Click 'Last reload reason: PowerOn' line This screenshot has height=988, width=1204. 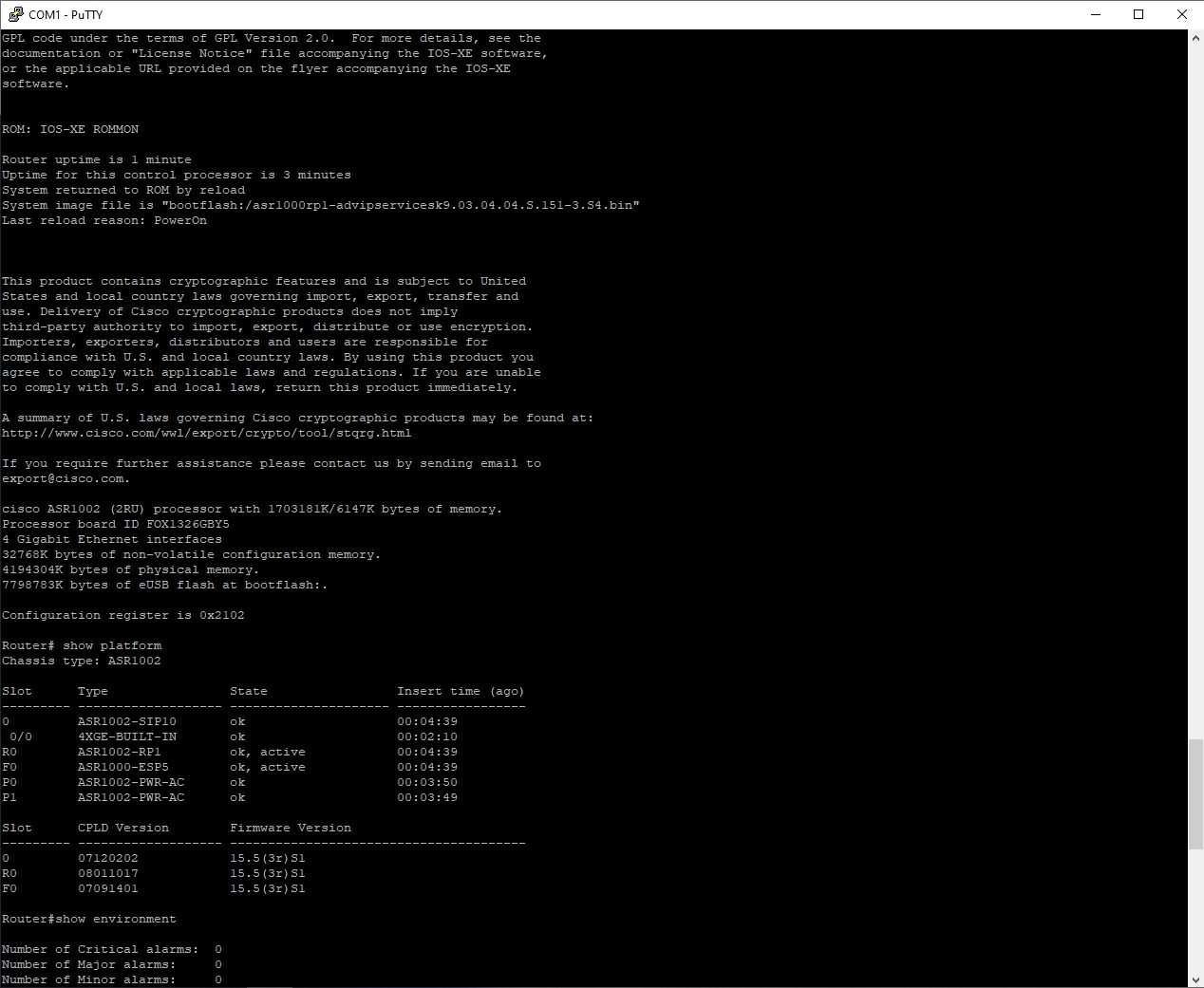104,220
